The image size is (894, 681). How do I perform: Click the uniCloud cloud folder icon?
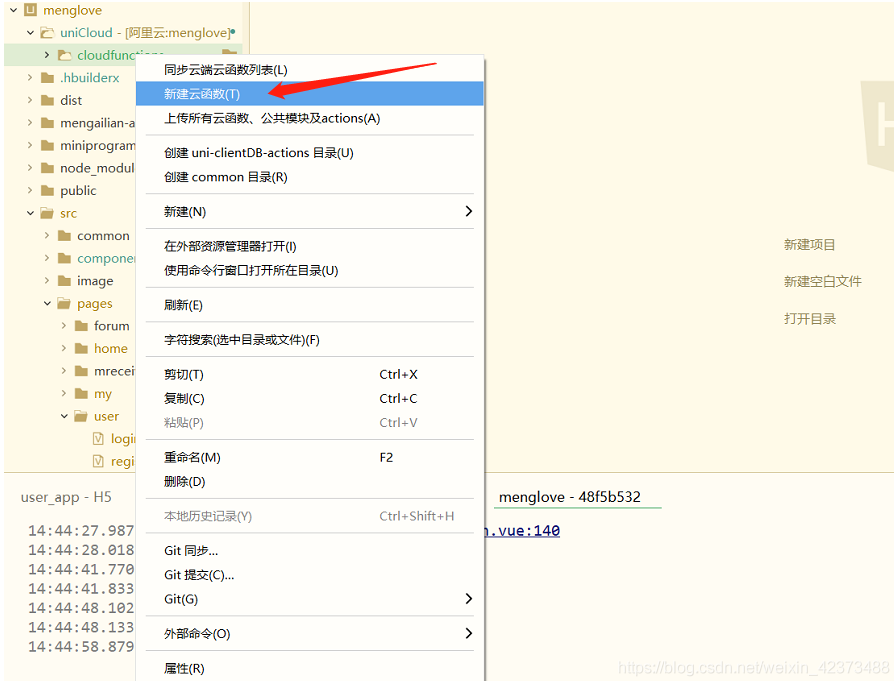46,33
